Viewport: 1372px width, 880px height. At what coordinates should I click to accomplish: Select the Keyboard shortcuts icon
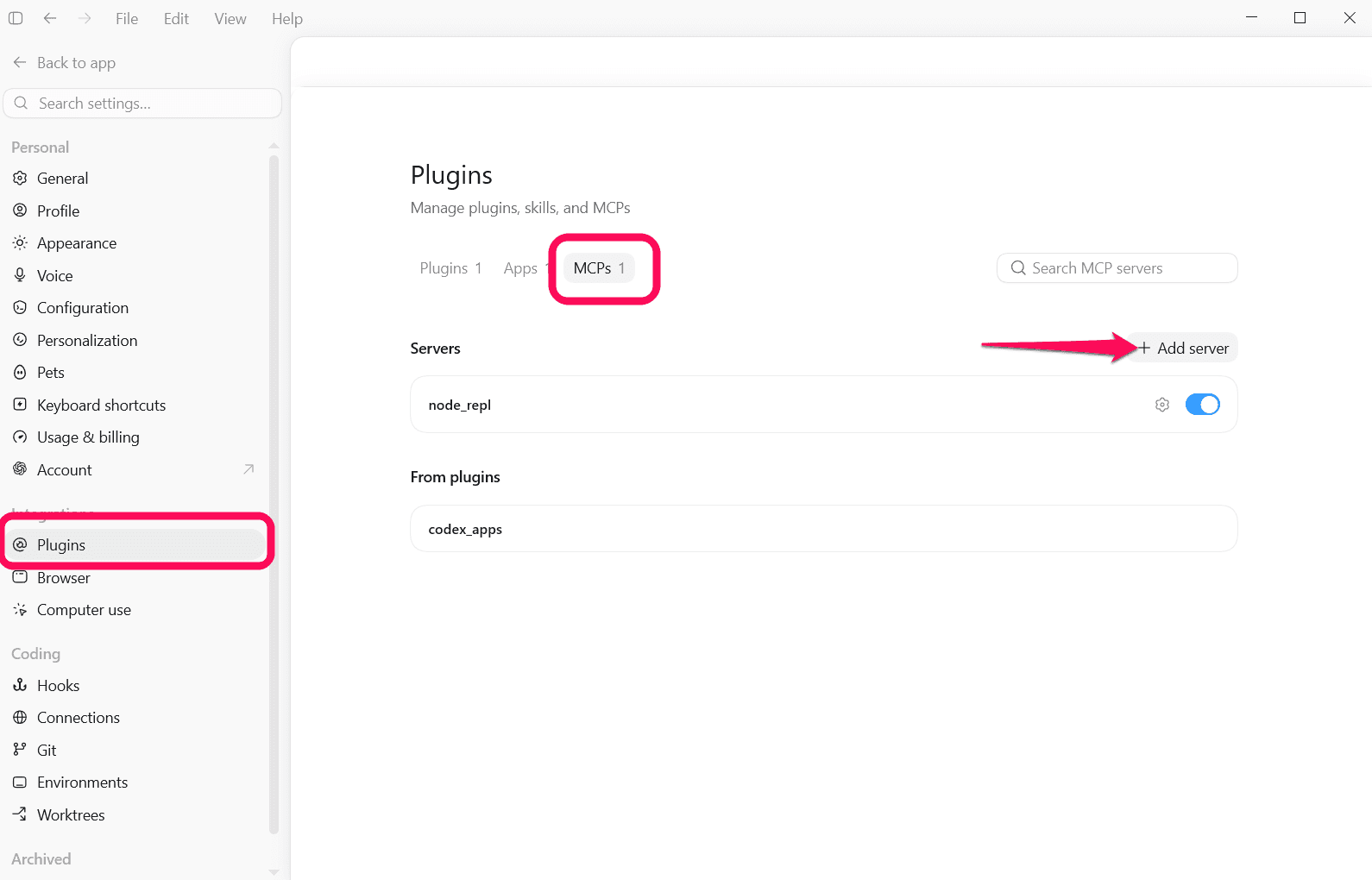coord(20,405)
